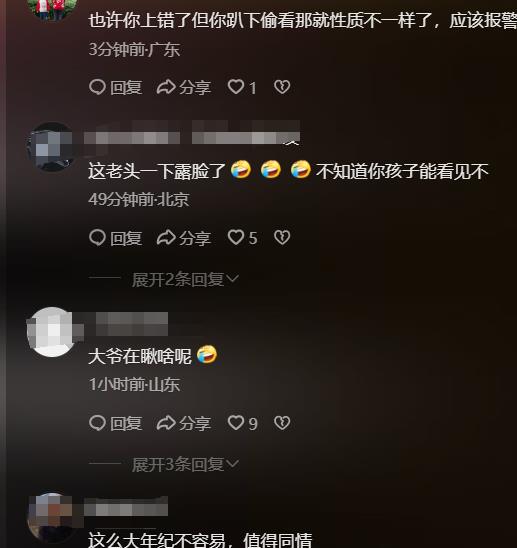
Task: Share the 这老头一下露脸了 comment
Action: click(184, 238)
